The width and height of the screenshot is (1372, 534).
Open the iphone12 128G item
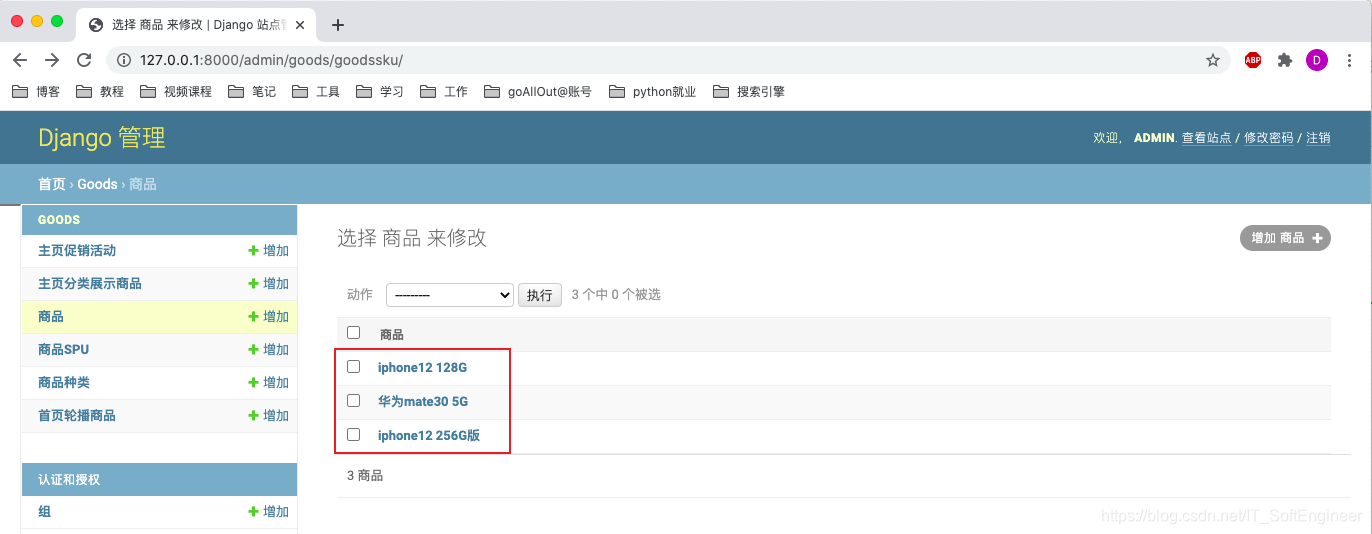pos(422,367)
